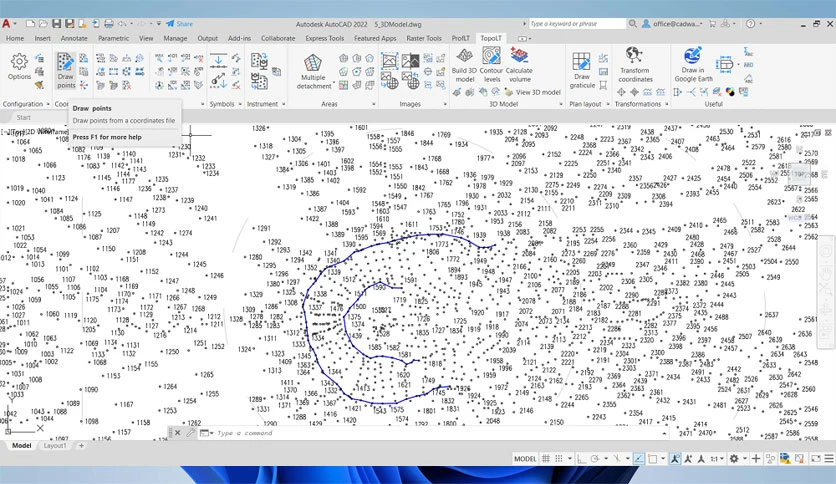Expand the 3D Model panel arrow
The height and width of the screenshot is (484, 836).
coord(561,104)
